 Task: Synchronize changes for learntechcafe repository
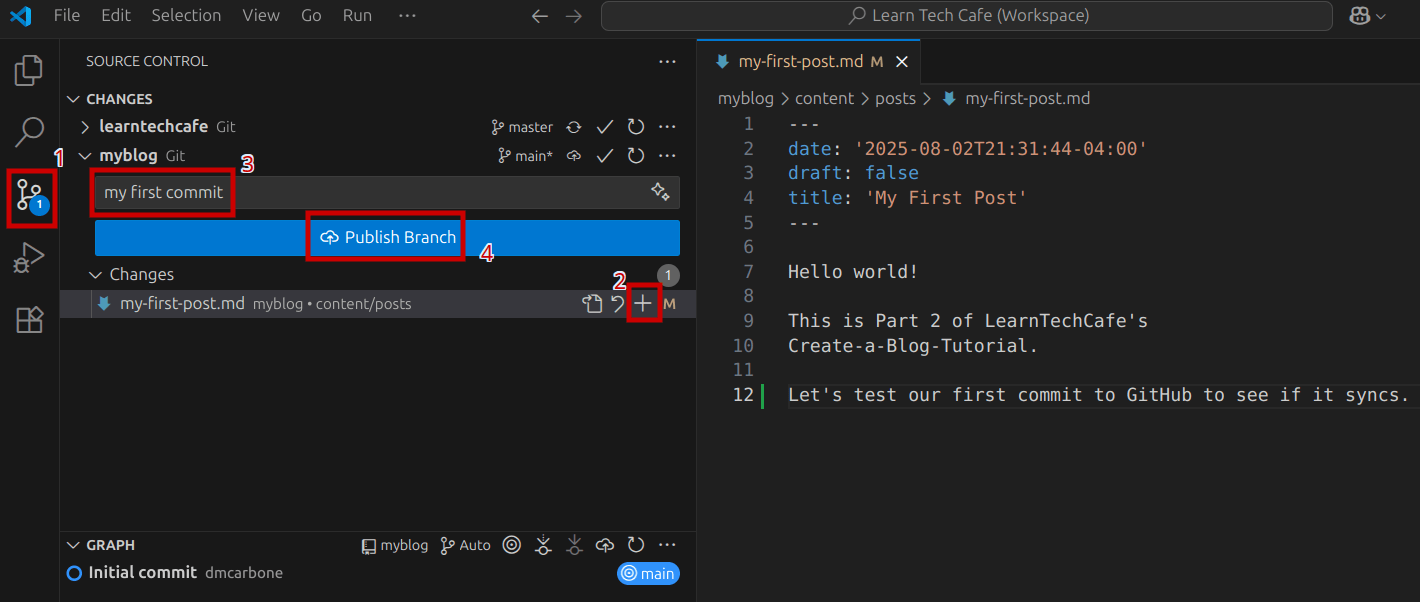(x=574, y=127)
